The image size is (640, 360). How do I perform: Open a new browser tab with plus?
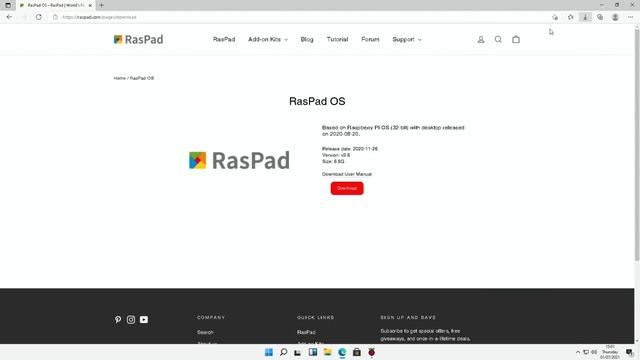click(101, 5)
